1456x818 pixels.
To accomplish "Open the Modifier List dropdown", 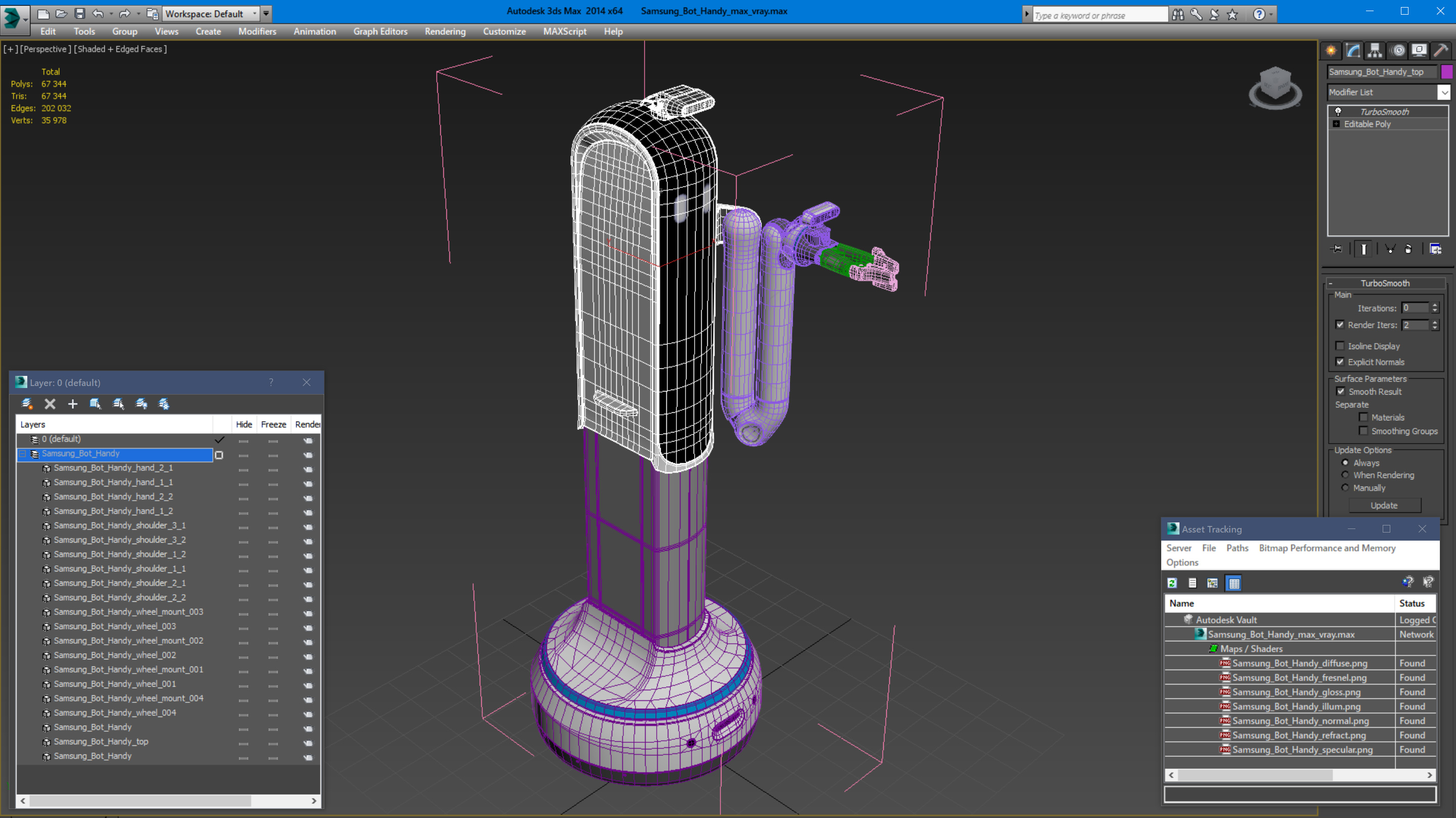I will click(x=1444, y=92).
